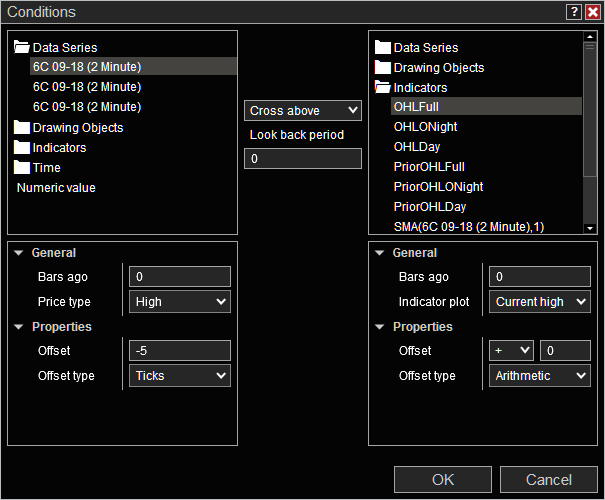Click the help question mark icon
The height and width of the screenshot is (500, 605).
point(574,12)
